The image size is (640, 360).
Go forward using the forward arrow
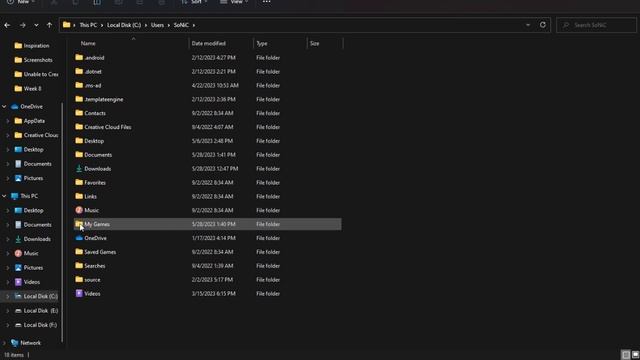click(x=22, y=25)
